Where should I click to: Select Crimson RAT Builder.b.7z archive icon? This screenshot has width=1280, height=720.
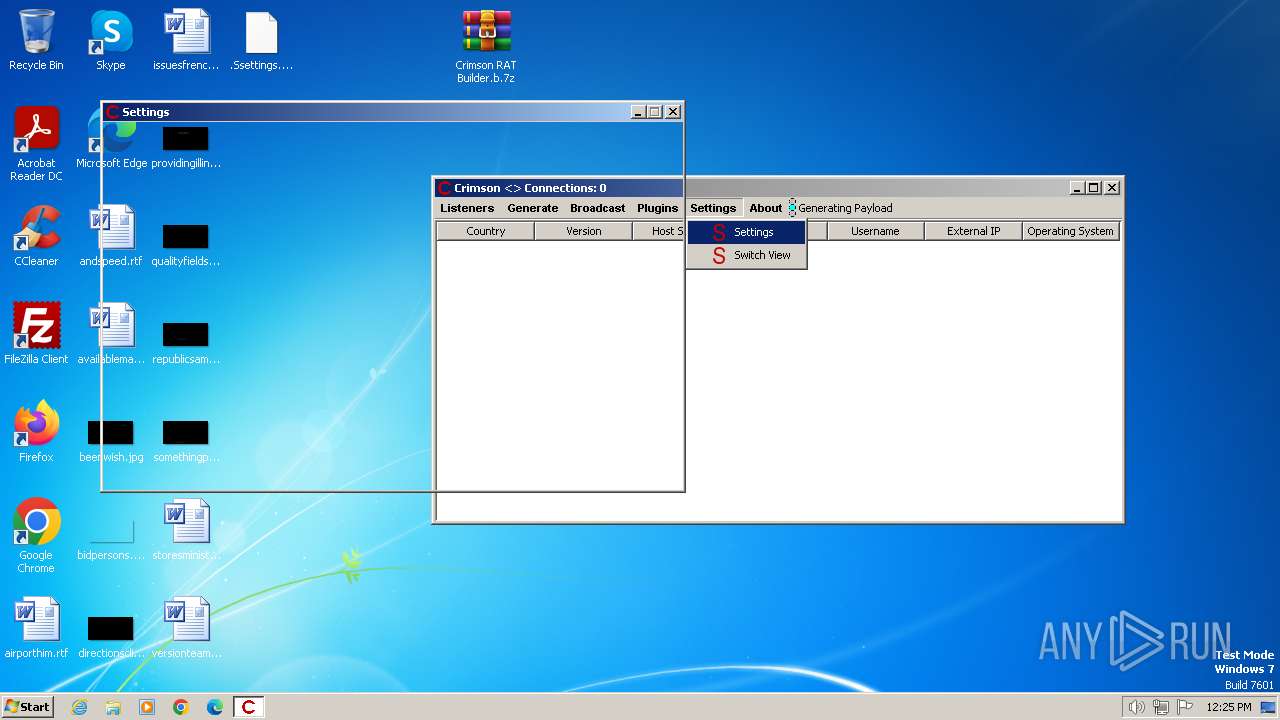point(486,46)
